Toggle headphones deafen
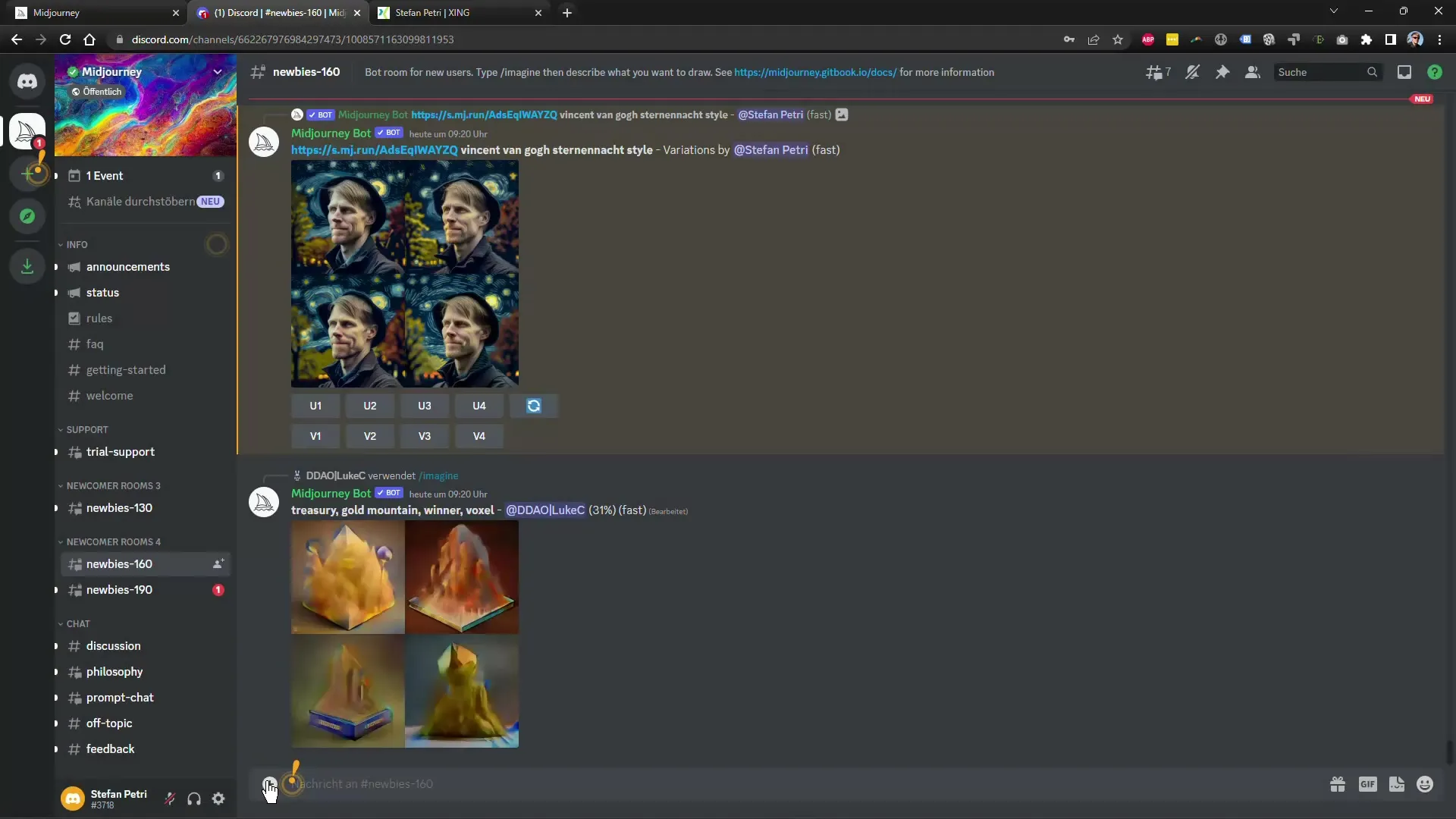 pos(194,799)
